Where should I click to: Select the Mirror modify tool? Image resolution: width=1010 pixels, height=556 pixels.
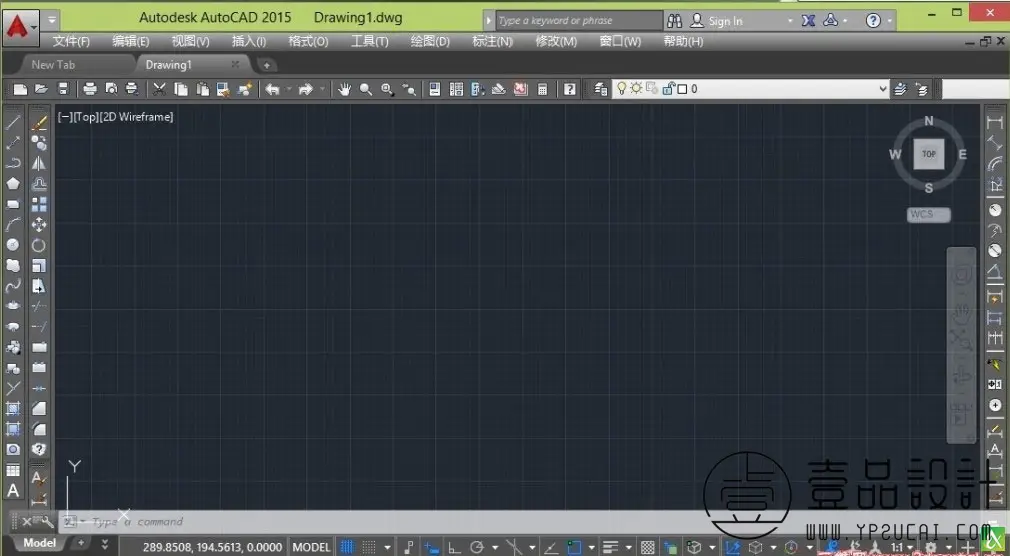click(x=39, y=163)
